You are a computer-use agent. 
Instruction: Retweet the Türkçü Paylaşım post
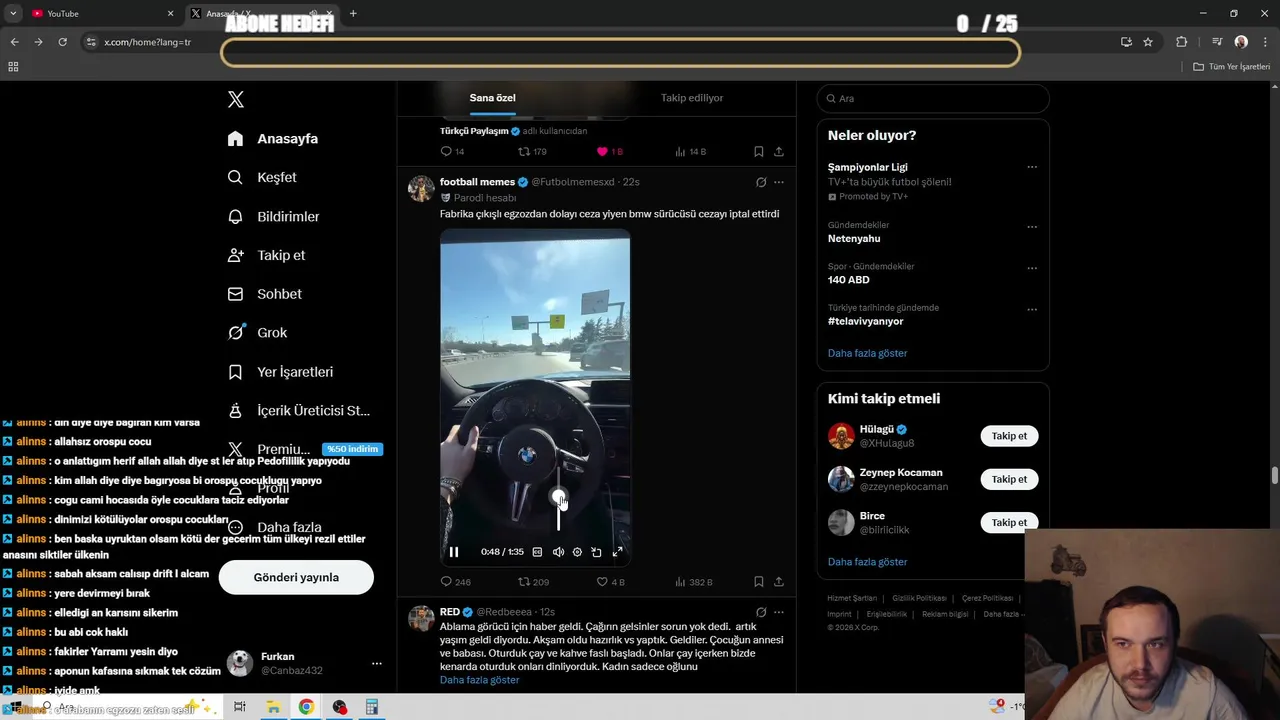532,151
